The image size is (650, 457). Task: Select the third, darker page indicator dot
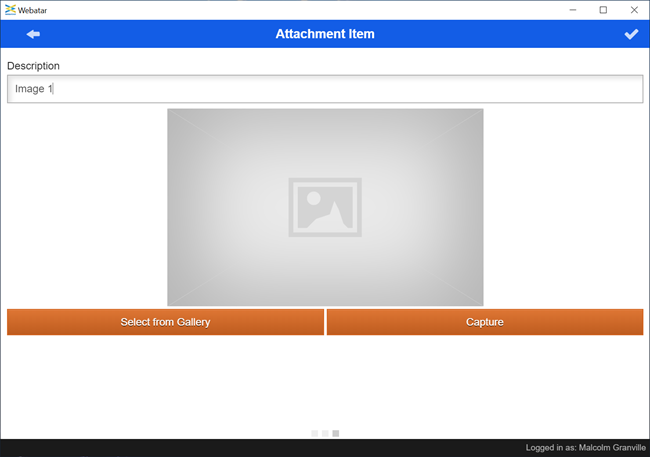(336, 433)
